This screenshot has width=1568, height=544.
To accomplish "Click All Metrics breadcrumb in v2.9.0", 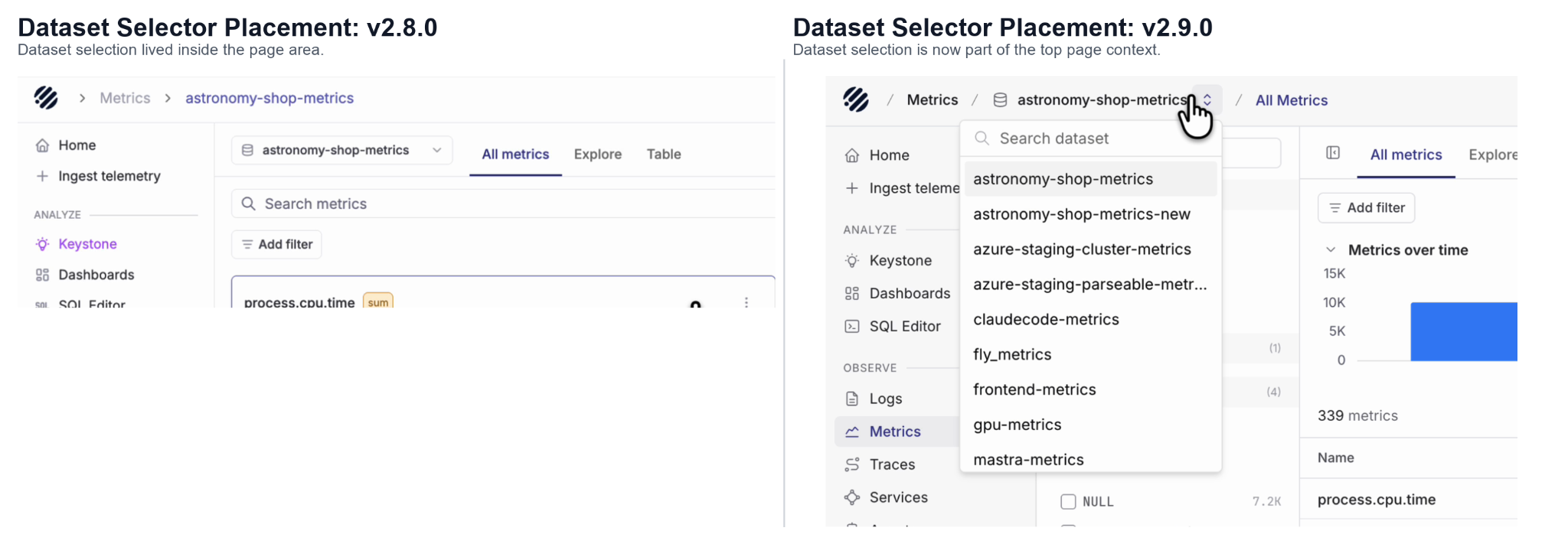I will click(1292, 100).
